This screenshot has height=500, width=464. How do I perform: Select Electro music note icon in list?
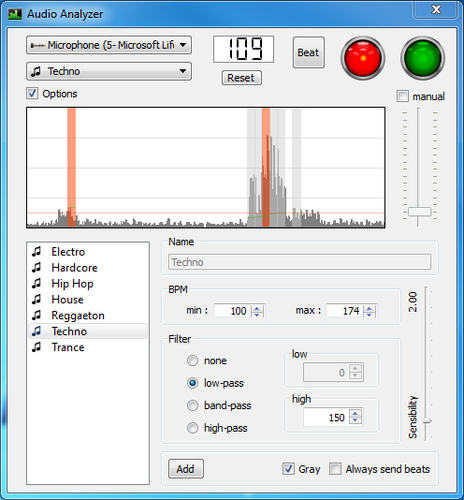[36, 251]
